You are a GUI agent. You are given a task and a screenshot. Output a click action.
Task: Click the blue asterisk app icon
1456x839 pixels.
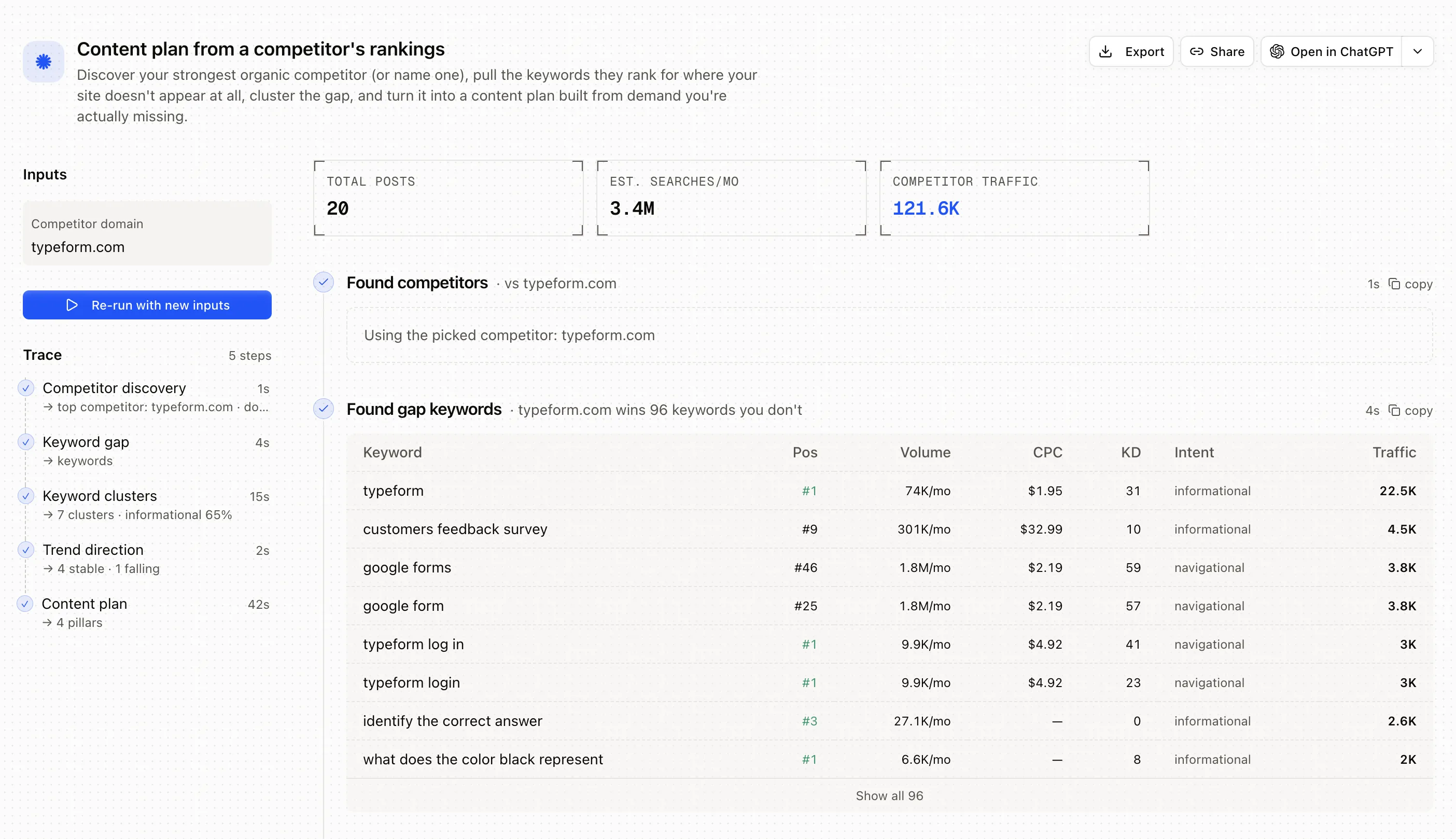[44, 62]
